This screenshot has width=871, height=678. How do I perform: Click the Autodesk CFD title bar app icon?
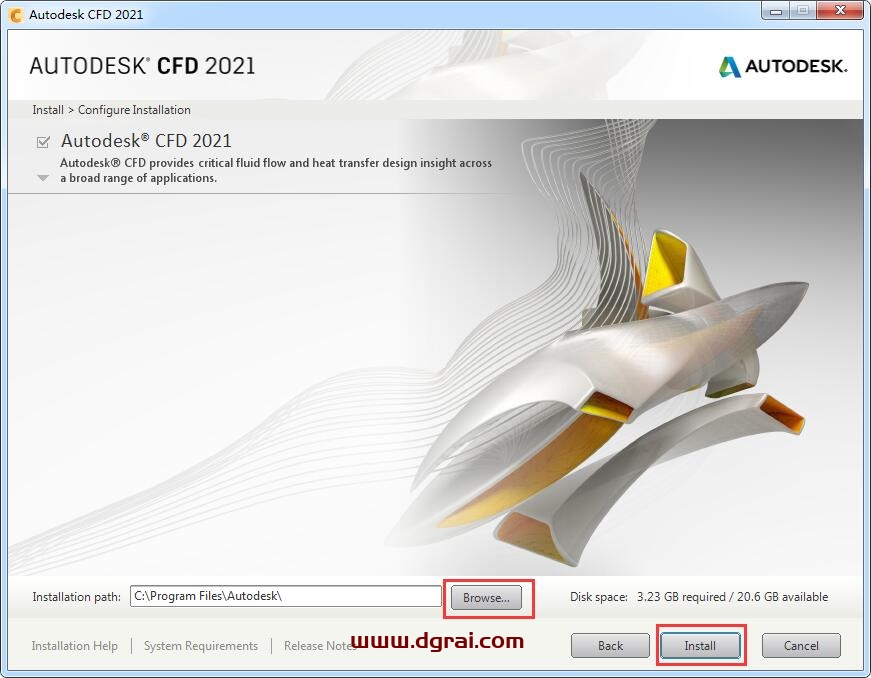pyautogui.click(x=16, y=14)
